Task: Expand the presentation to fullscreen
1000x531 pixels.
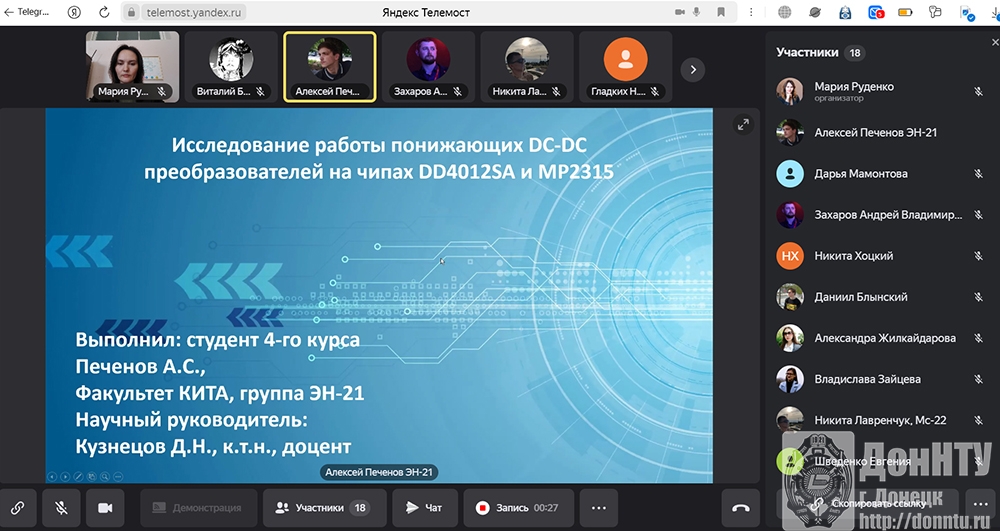Action: point(742,125)
